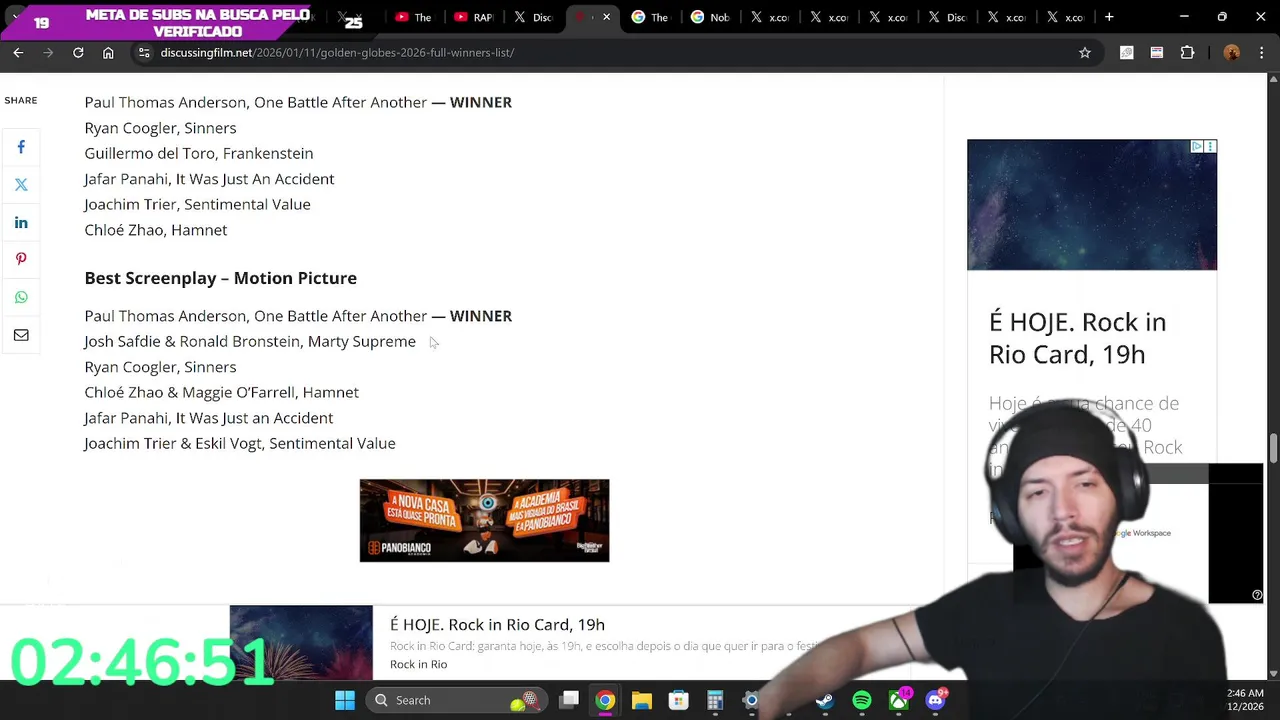Open the Chrome three-dot menu

point(1260,52)
